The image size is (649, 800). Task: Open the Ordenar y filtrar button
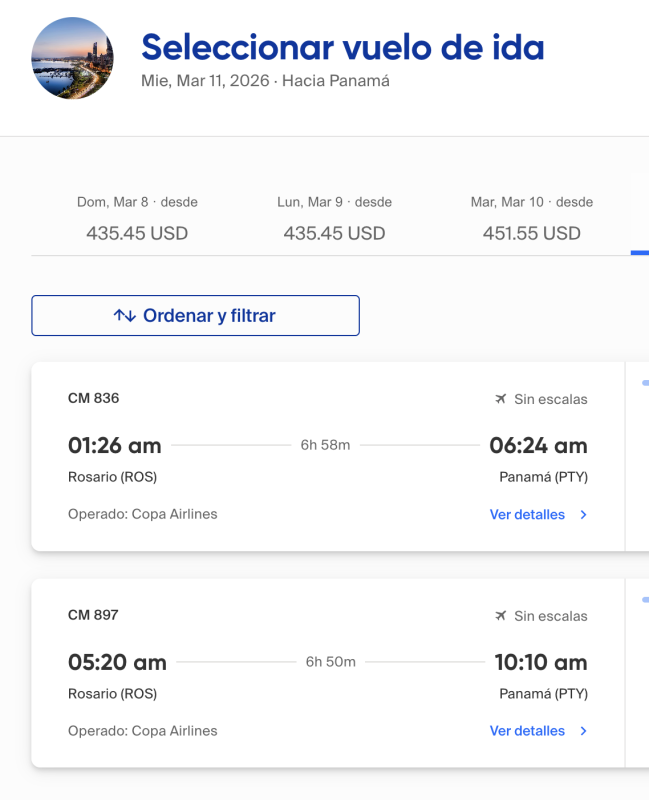click(x=195, y=316)
